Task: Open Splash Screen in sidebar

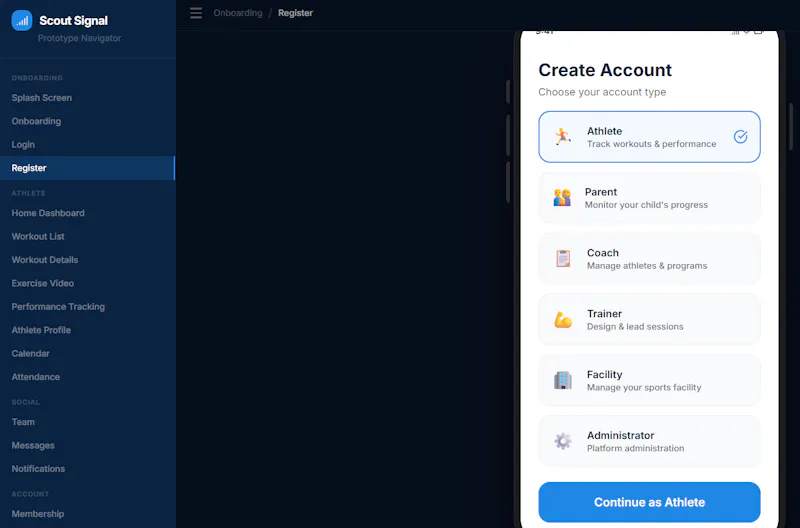Action: (88, 98)
